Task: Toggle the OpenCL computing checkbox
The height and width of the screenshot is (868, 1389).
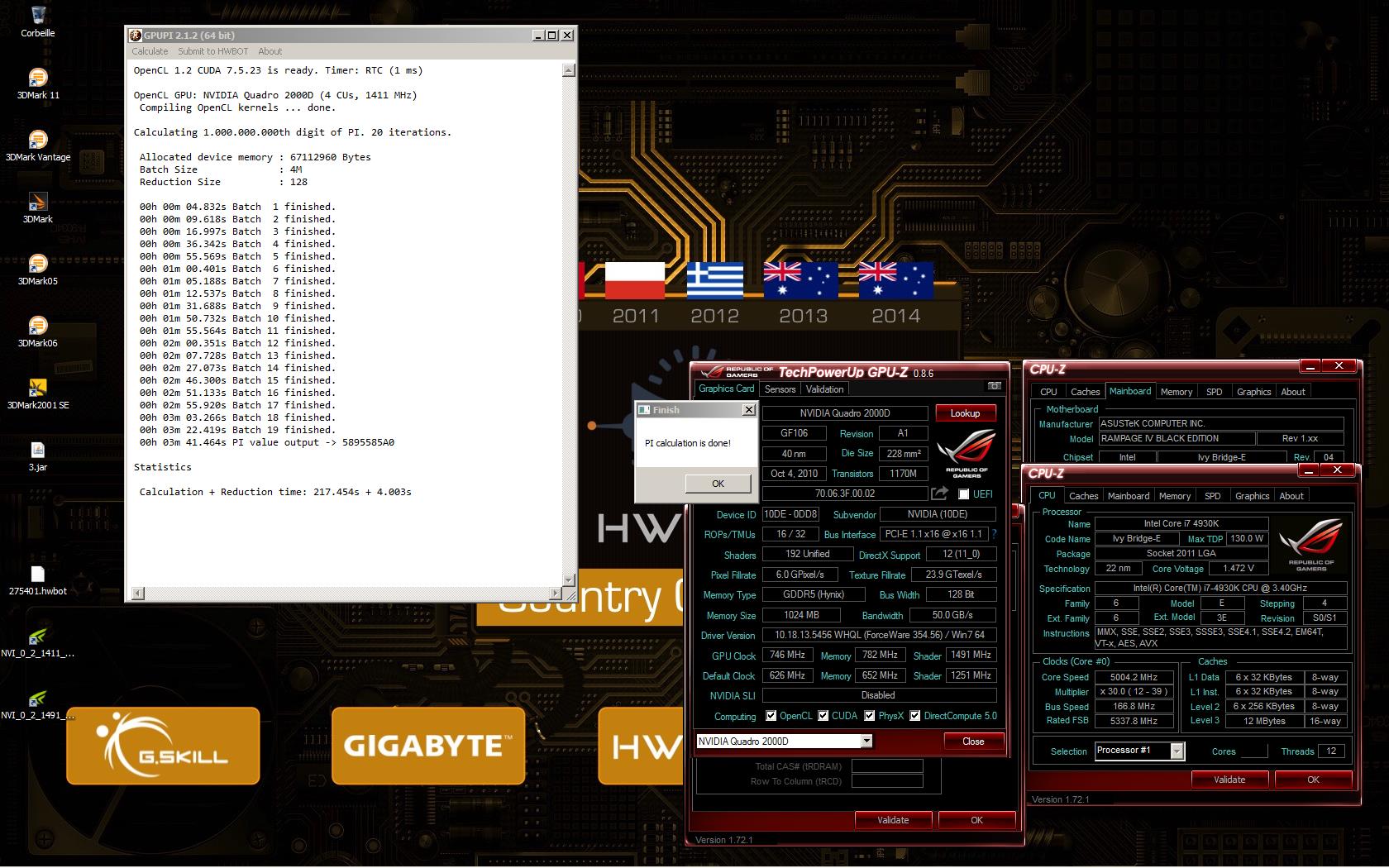Action: pos(771,716)
